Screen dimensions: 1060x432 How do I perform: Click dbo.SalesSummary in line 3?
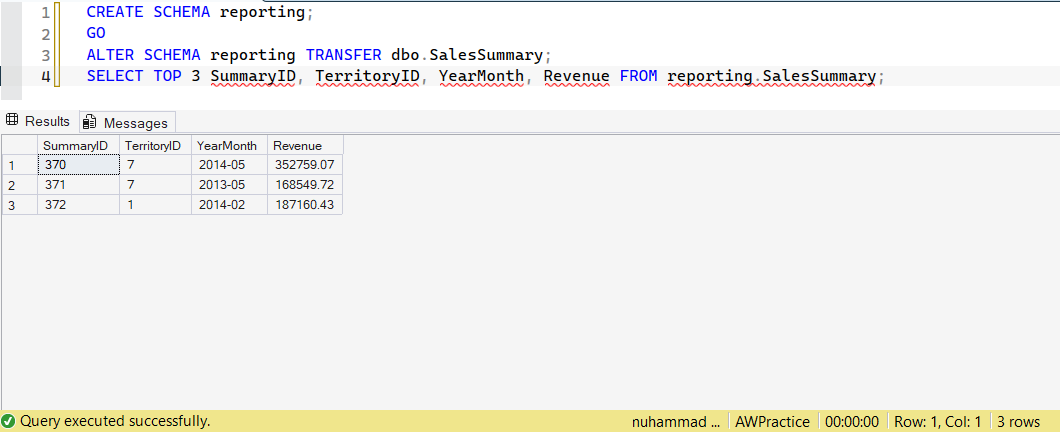click(467, 55)
